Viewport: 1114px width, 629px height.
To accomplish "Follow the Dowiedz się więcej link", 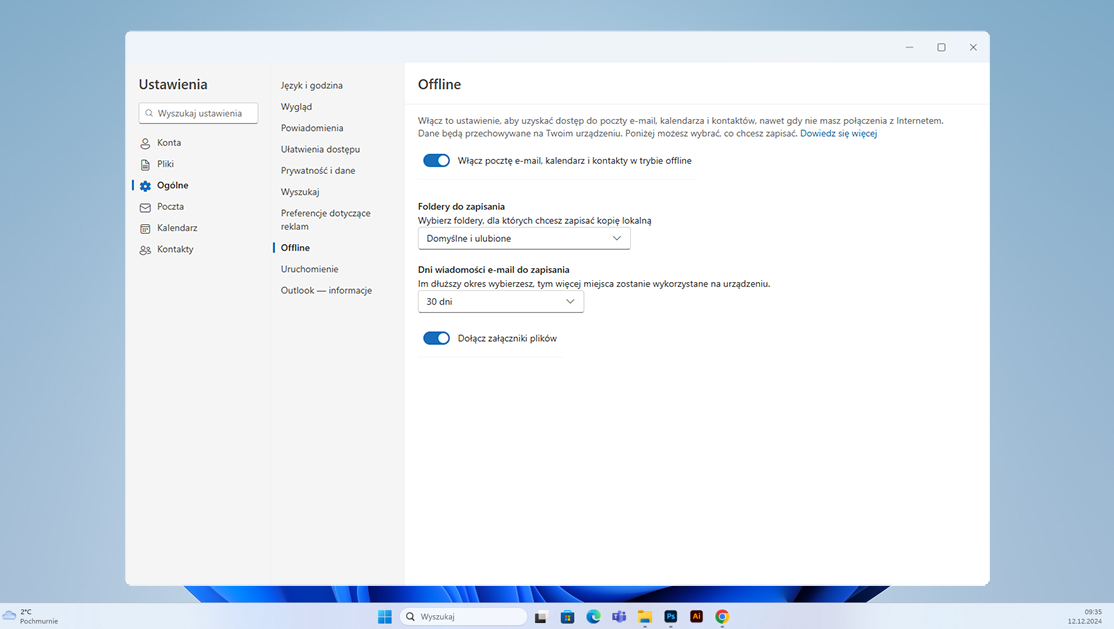I will coord(838,134).
